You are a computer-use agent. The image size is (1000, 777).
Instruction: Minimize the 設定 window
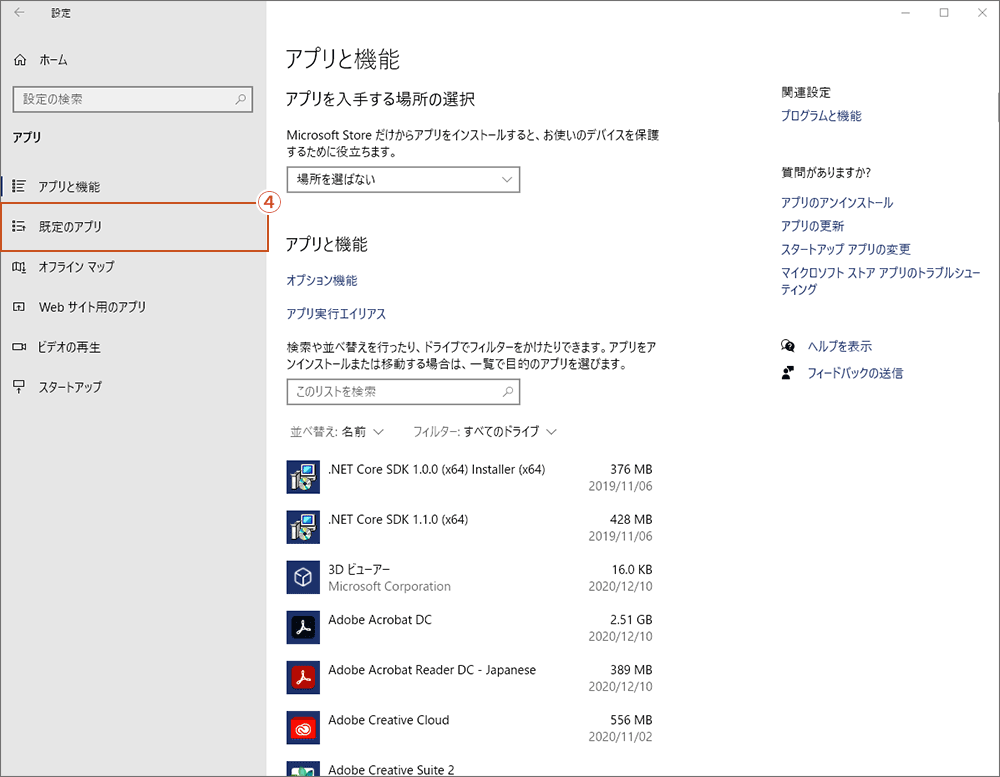[x=905, y=13]
